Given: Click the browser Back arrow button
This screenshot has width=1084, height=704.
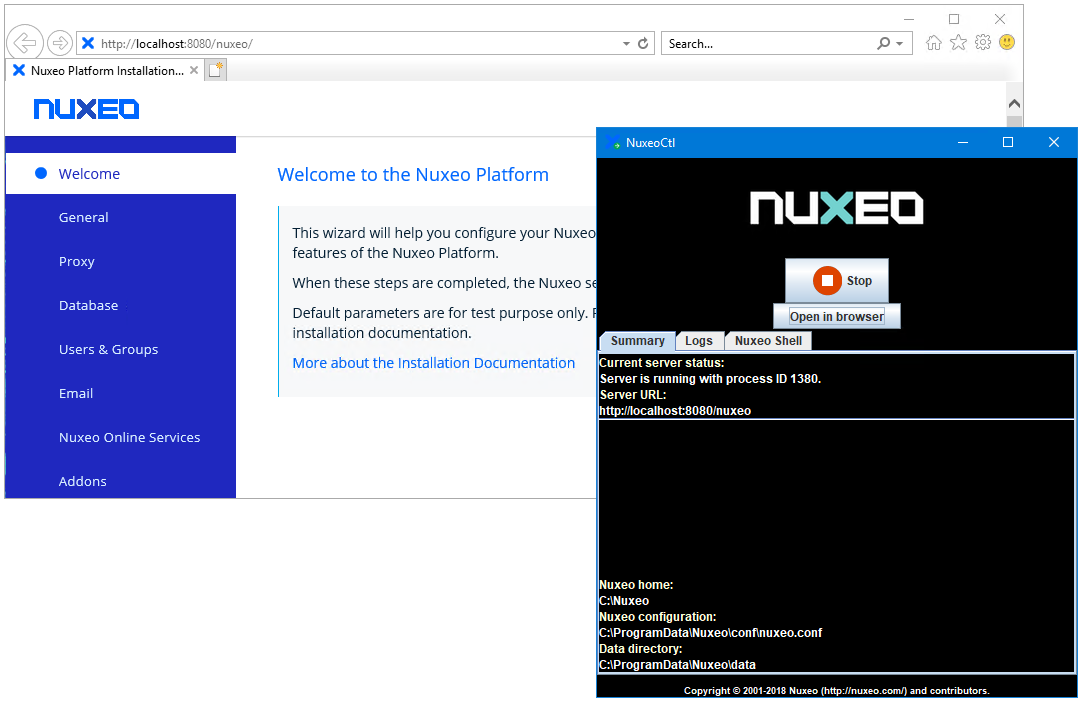Looking at the screenshot, I should (x=25, y=43).
